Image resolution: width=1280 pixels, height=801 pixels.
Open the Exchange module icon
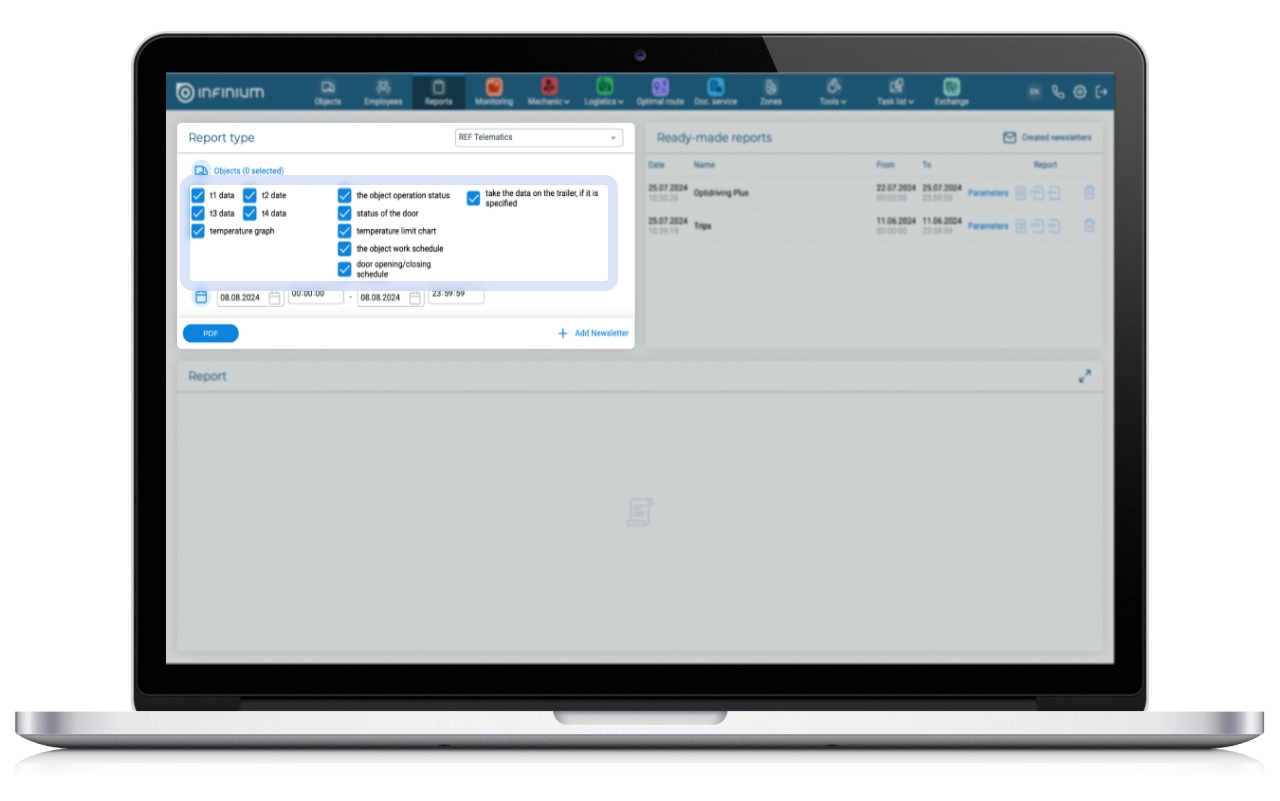click(x=951, y=88)
